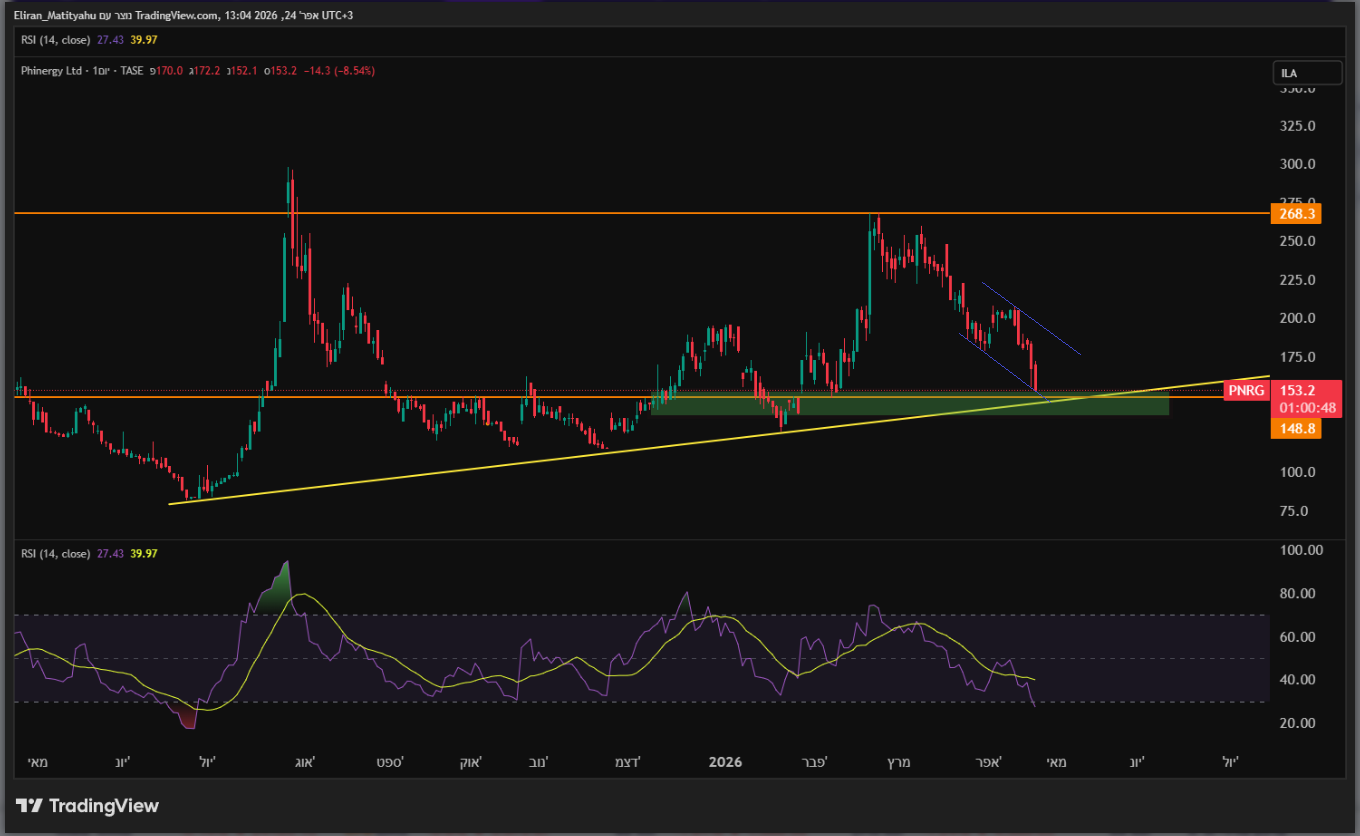Click the TradingView logo
1360x836 pixels.
click(x=88, y=806)
